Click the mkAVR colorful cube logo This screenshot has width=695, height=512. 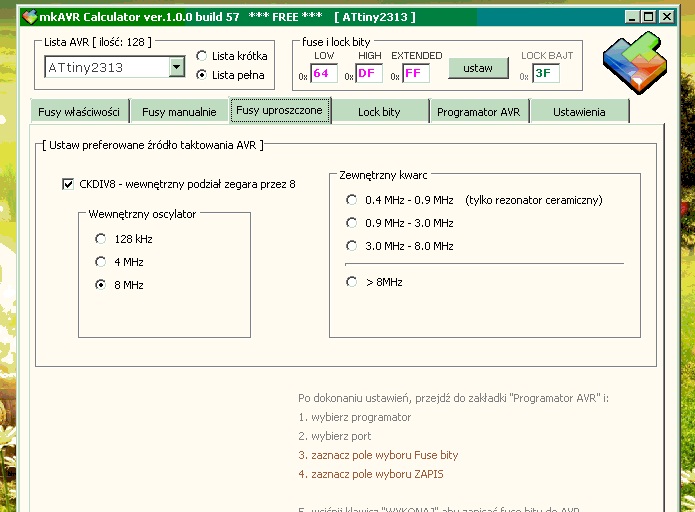[x=635, y=63]
